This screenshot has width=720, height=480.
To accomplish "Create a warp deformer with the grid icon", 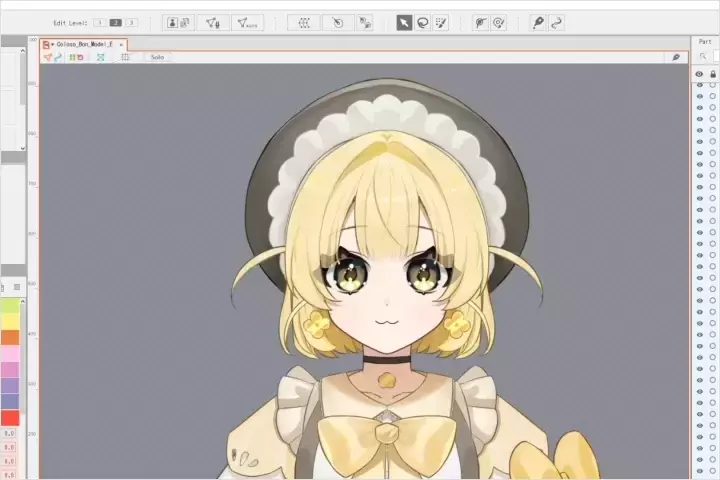I will click(304, 23).
